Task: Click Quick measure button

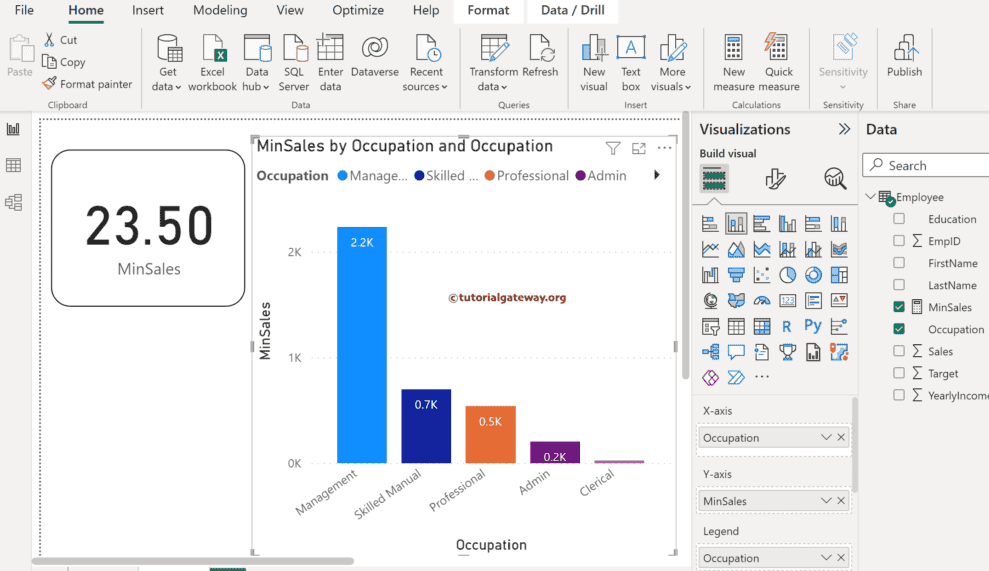Action: click(779, 64)
